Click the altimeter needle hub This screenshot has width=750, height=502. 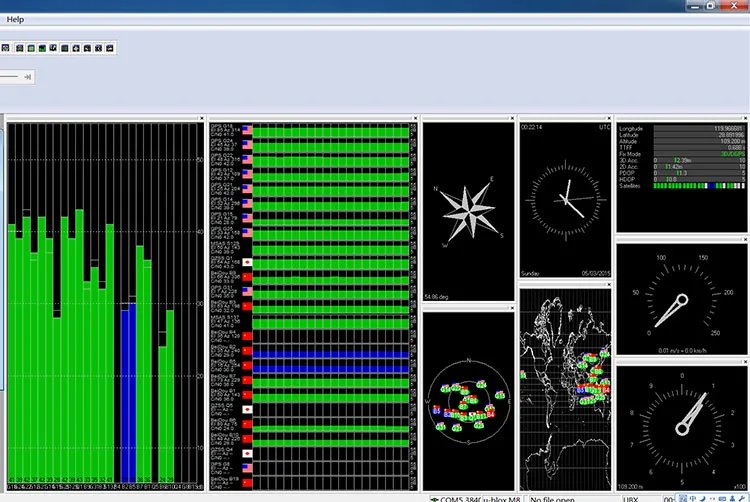click(x=682, y=428)
